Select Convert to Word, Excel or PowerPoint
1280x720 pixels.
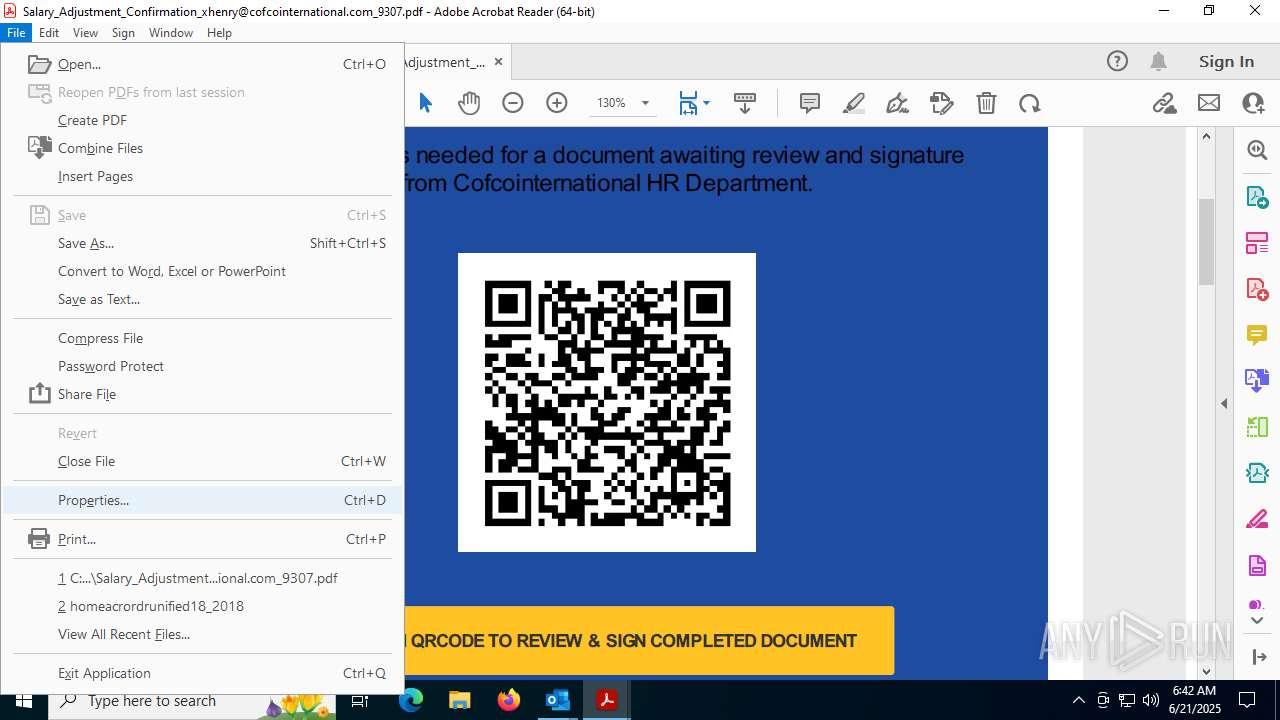pos(203,271)
